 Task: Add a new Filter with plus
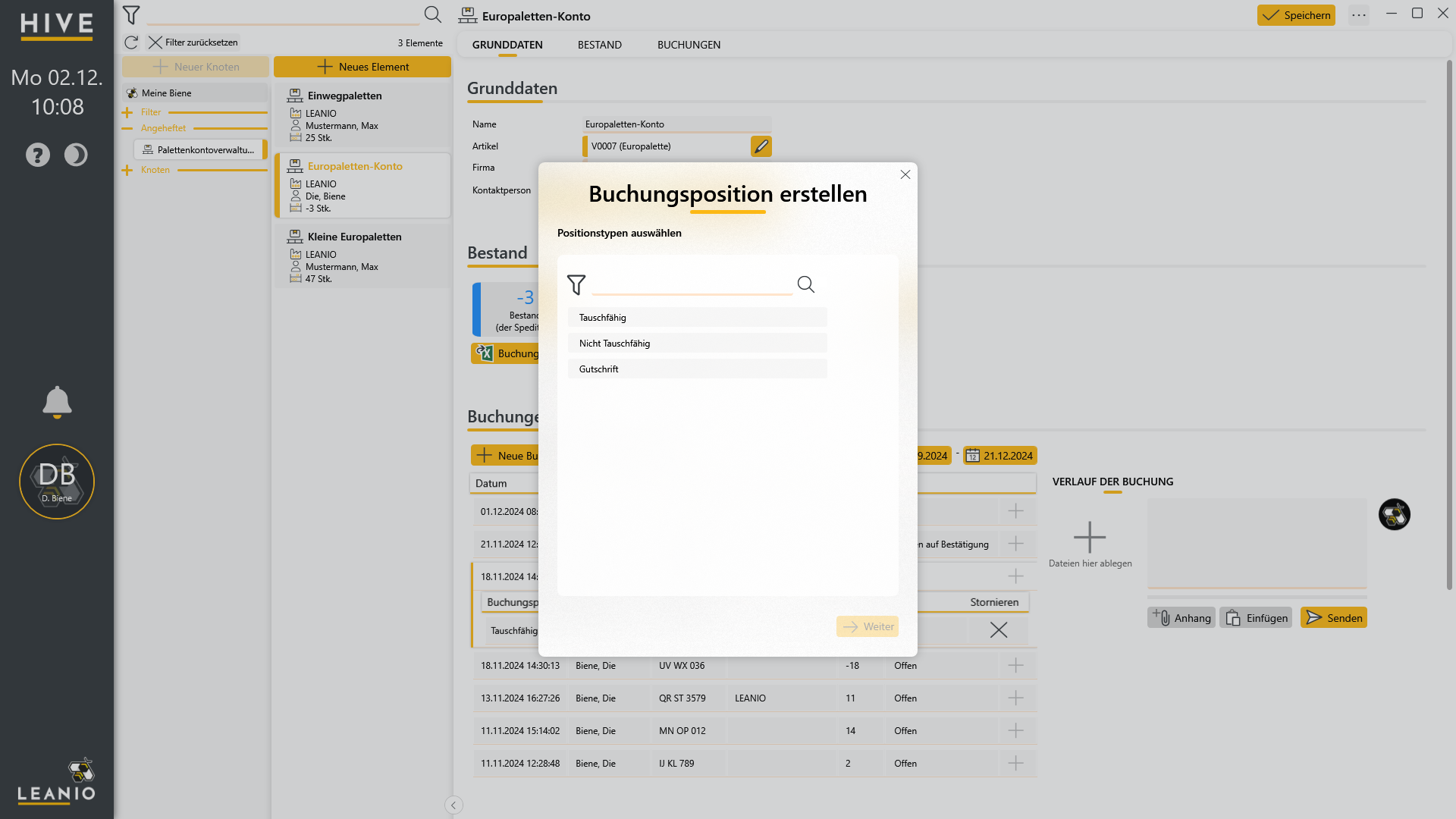tap(127, 112)
